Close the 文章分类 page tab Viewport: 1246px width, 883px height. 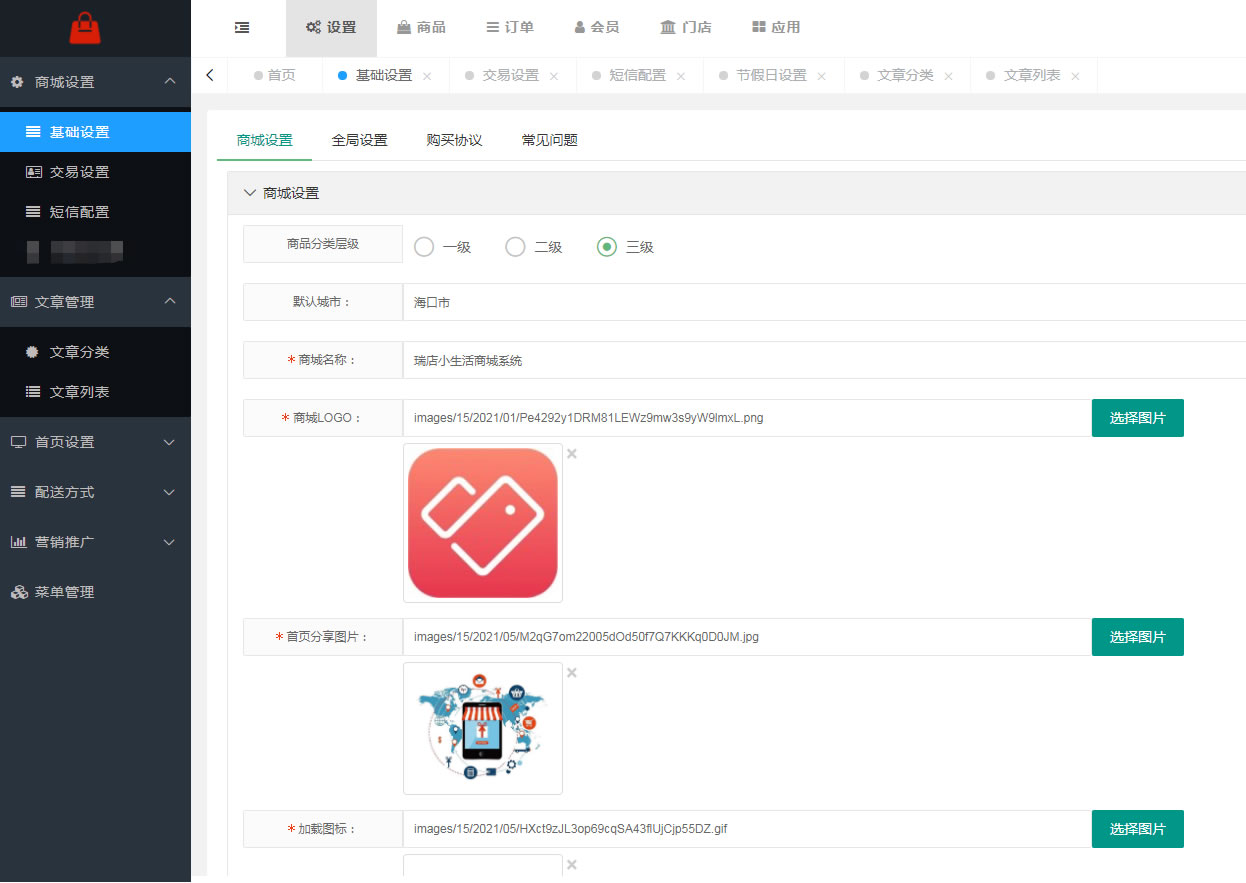pos(949,76)
